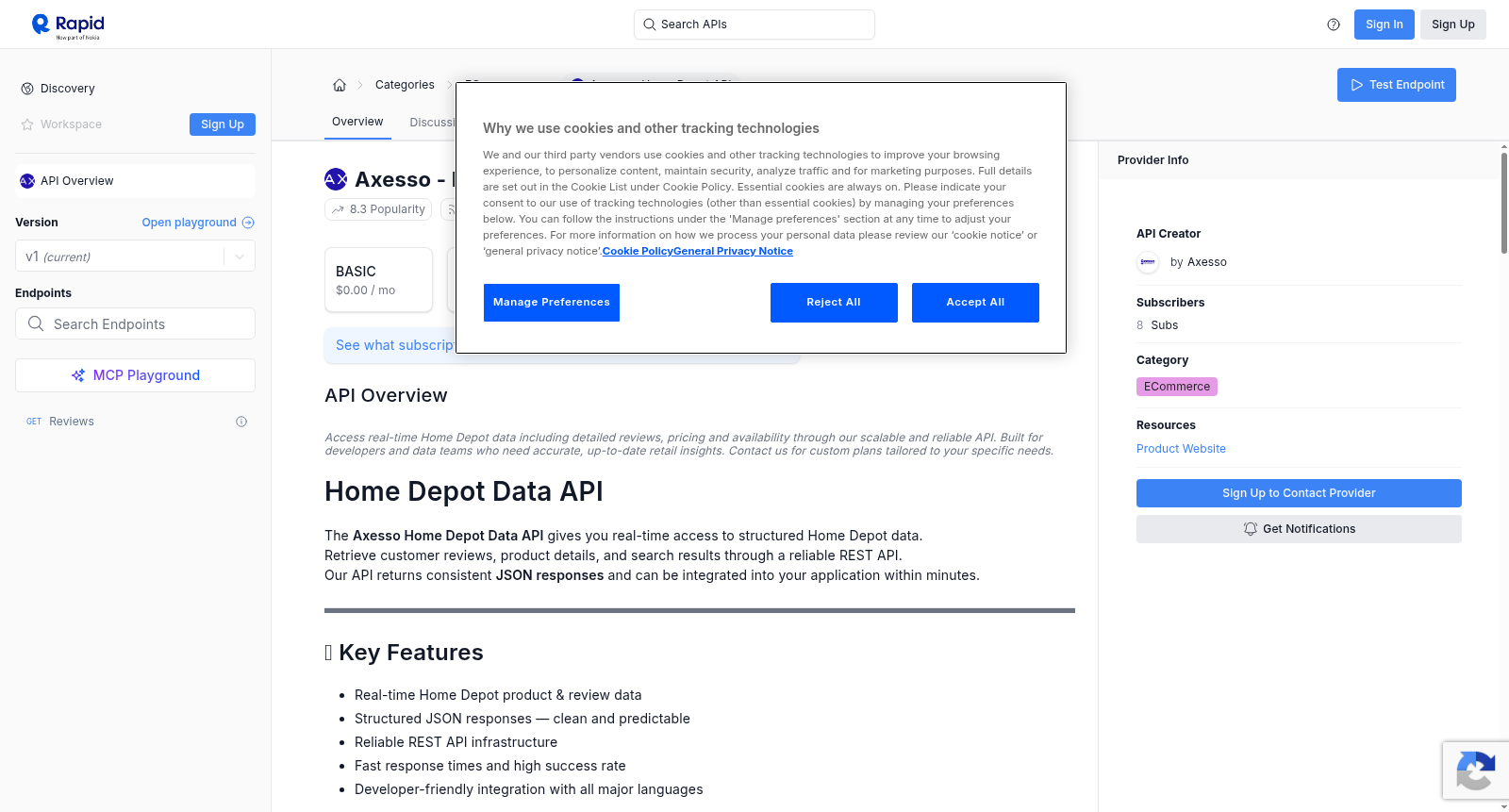
Task: Click the MCP Playground sparkle icon
Action: coord(78,375)
